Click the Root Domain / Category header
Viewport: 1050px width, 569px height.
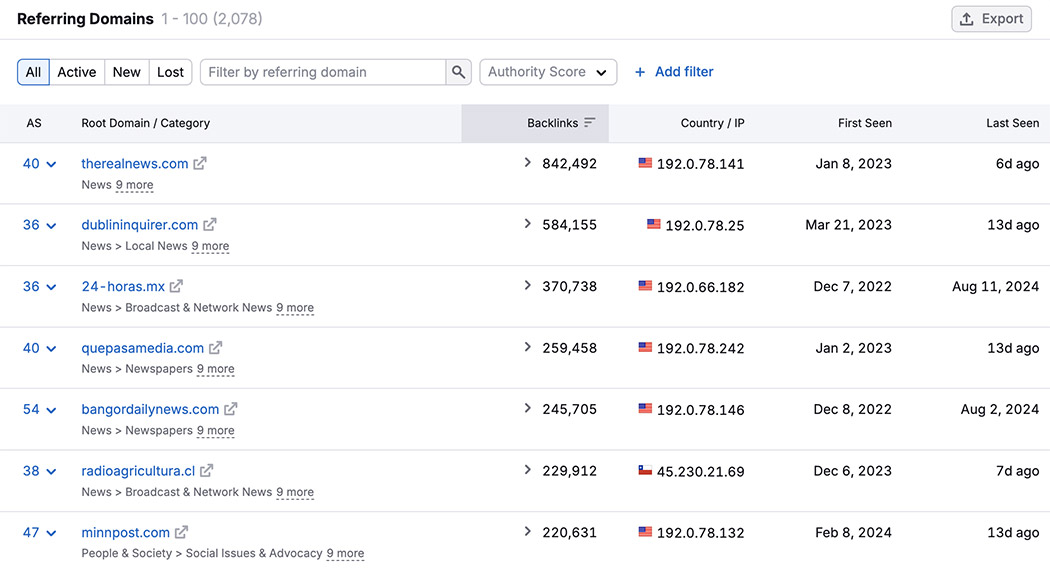pos(145,123)
